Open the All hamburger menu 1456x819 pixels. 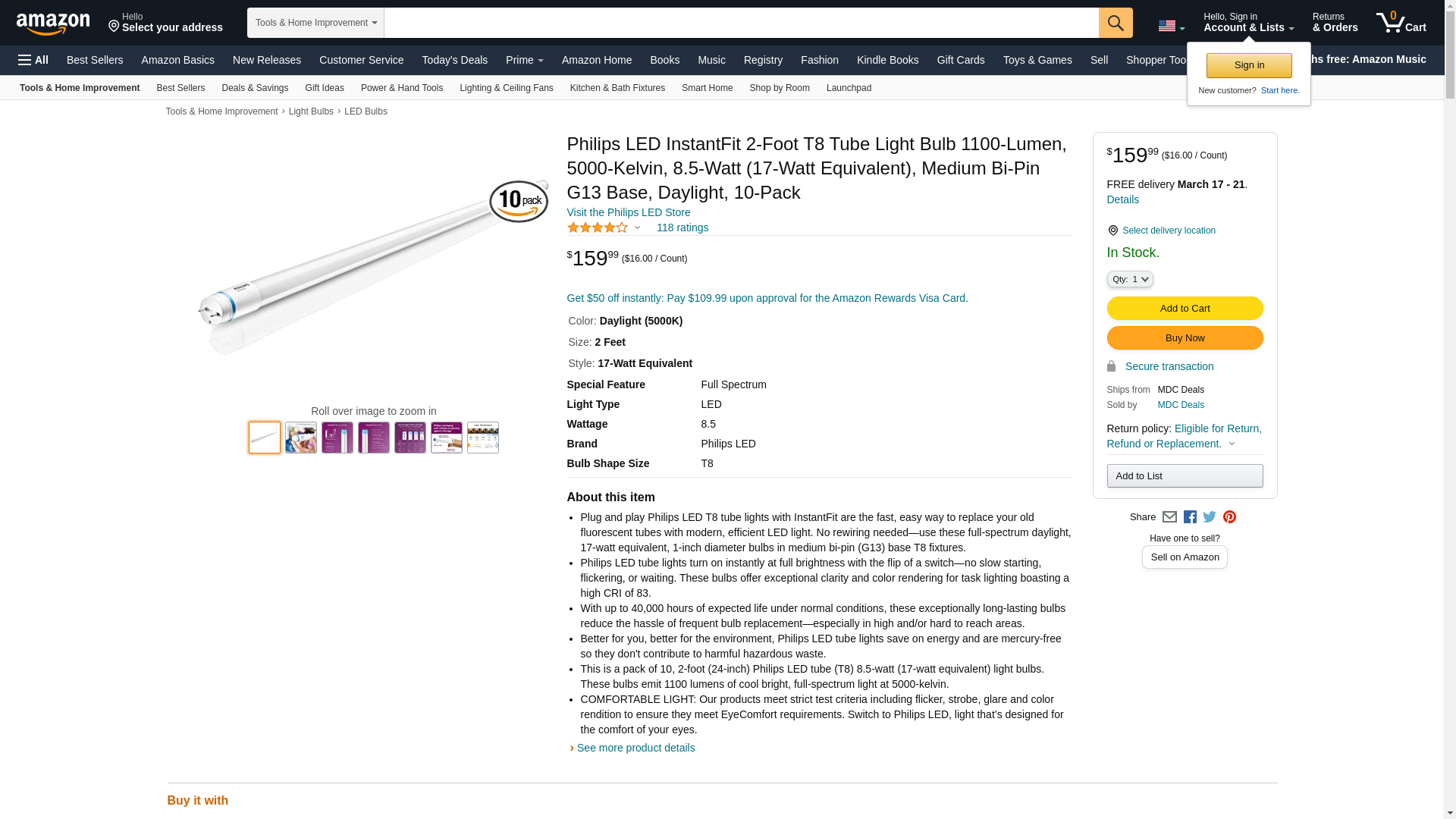point(33,60)
